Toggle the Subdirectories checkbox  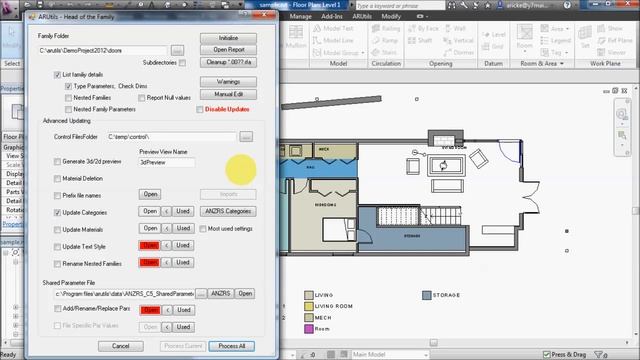point(182,63)
